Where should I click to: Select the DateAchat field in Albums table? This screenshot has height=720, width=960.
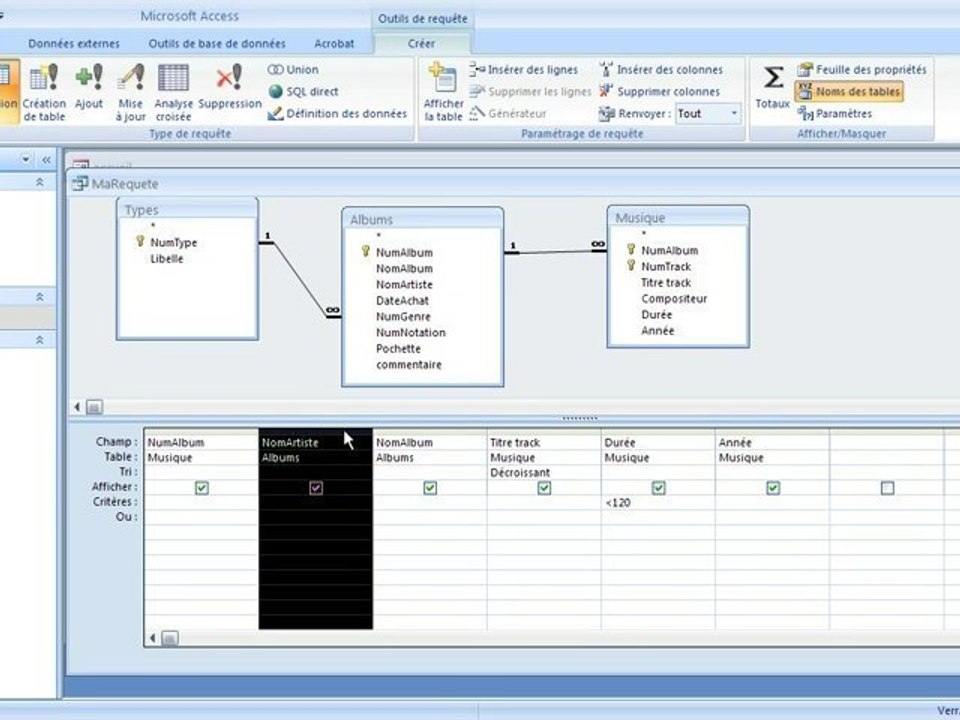coord(402,301)
